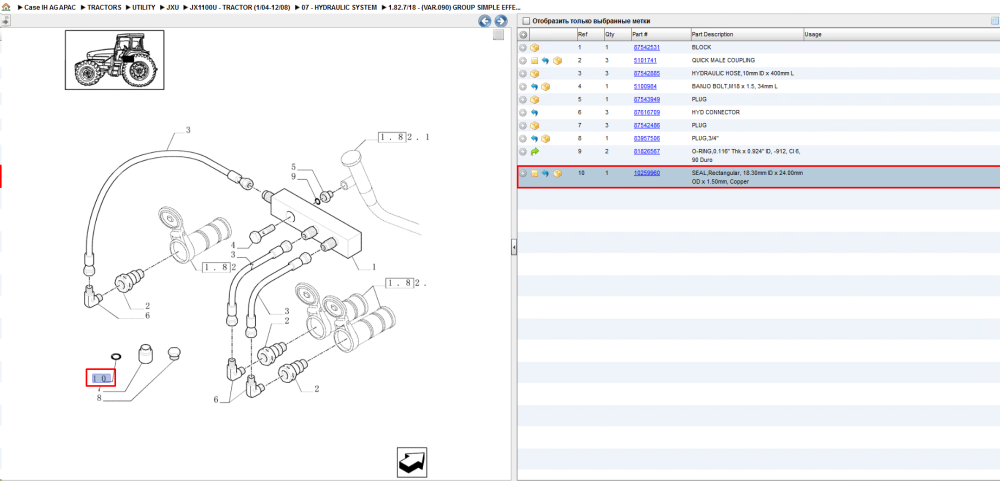This screenshot has width=1000, height=481.
Task: Add the BLOCK part using its circle icon
Action: 523,47
